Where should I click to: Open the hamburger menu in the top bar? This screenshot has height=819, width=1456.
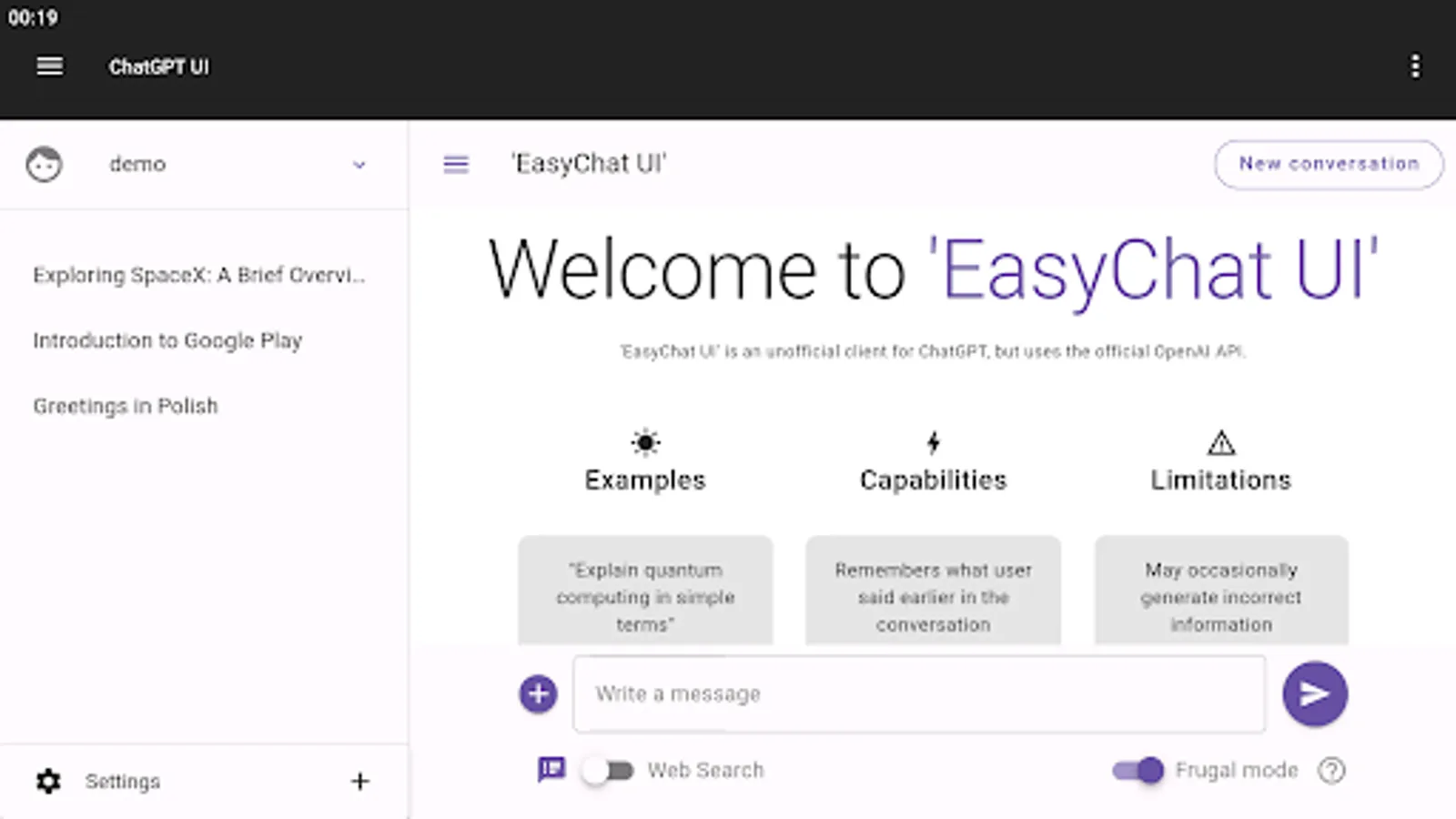50,66
